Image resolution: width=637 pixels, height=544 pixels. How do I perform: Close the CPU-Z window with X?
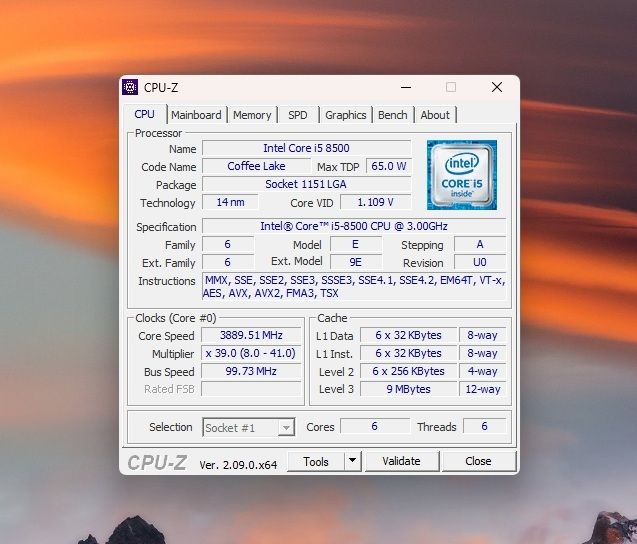497,87
